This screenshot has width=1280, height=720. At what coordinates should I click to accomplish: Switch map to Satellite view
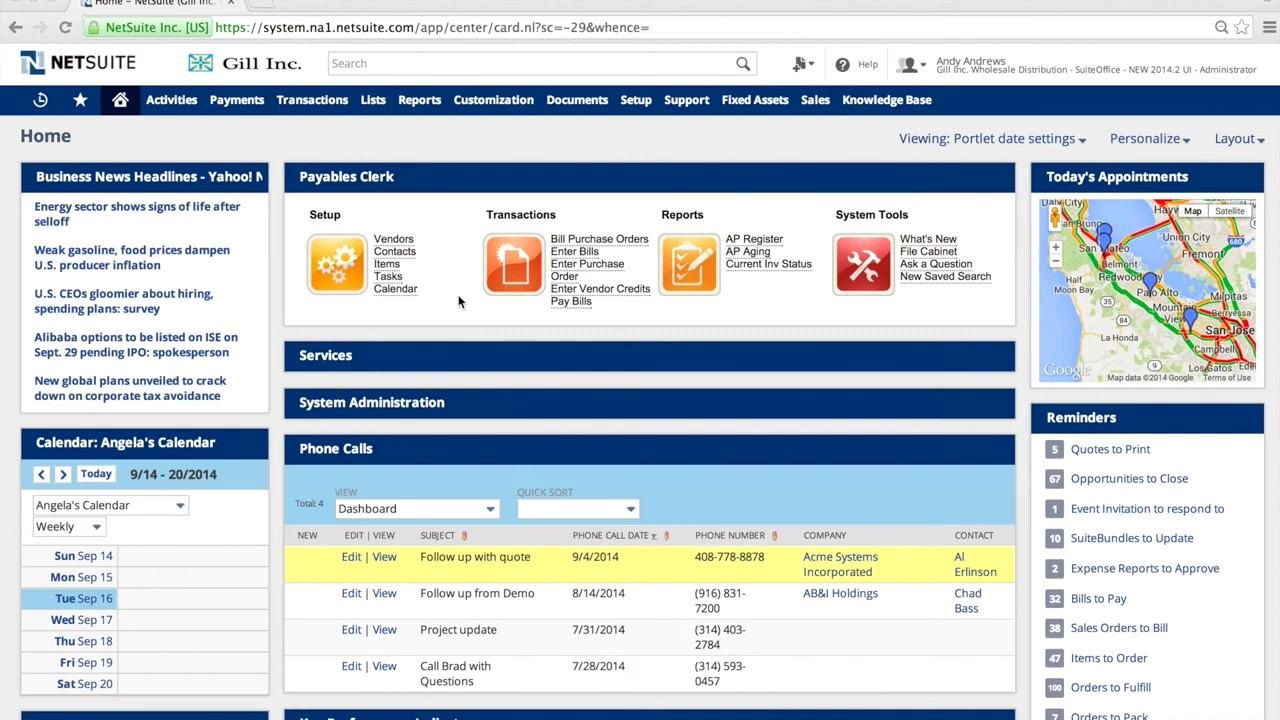coord(1230,211)
